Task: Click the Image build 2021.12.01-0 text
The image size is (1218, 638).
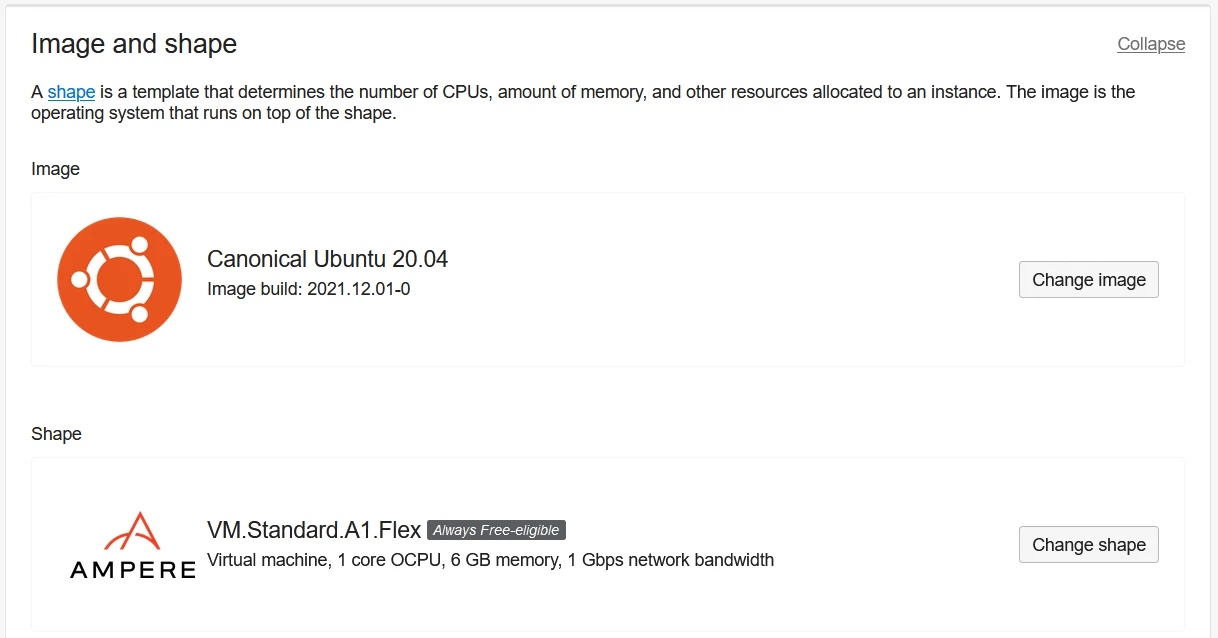Action: pos(308,289)
